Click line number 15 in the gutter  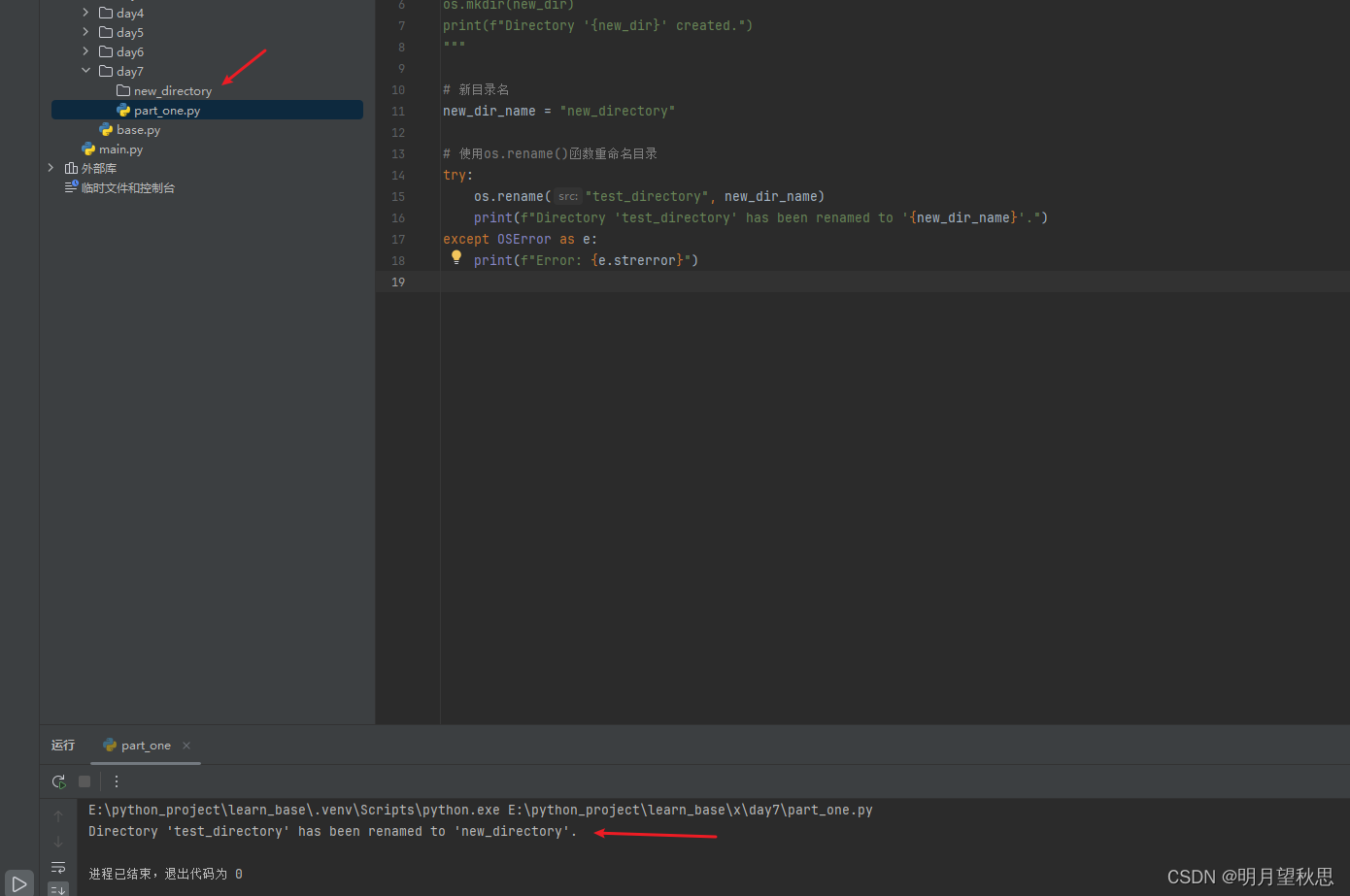point(398,196)
